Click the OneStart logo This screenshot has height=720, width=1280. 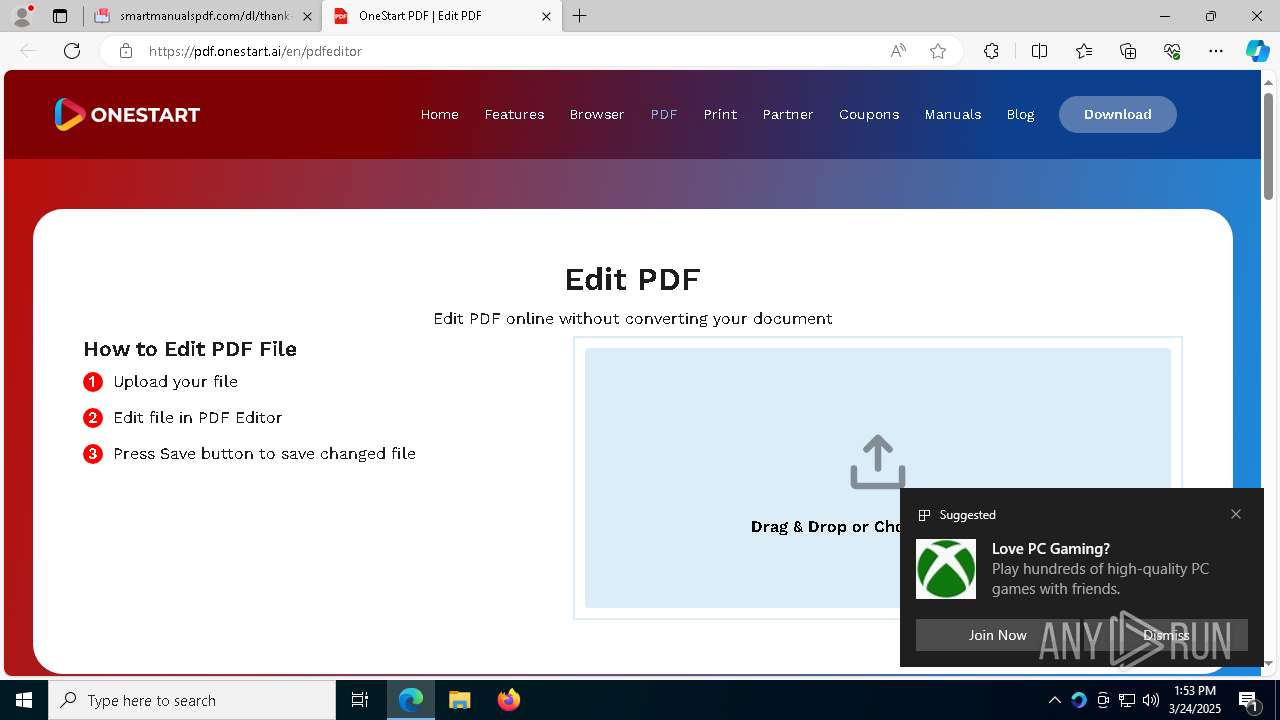(127, 114)
